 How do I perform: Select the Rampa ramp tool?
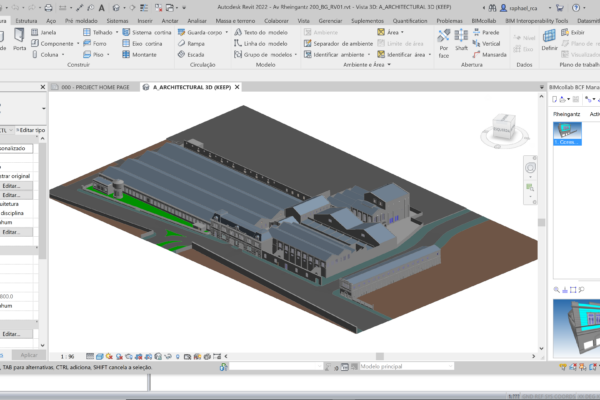click(x=191, y=44)
